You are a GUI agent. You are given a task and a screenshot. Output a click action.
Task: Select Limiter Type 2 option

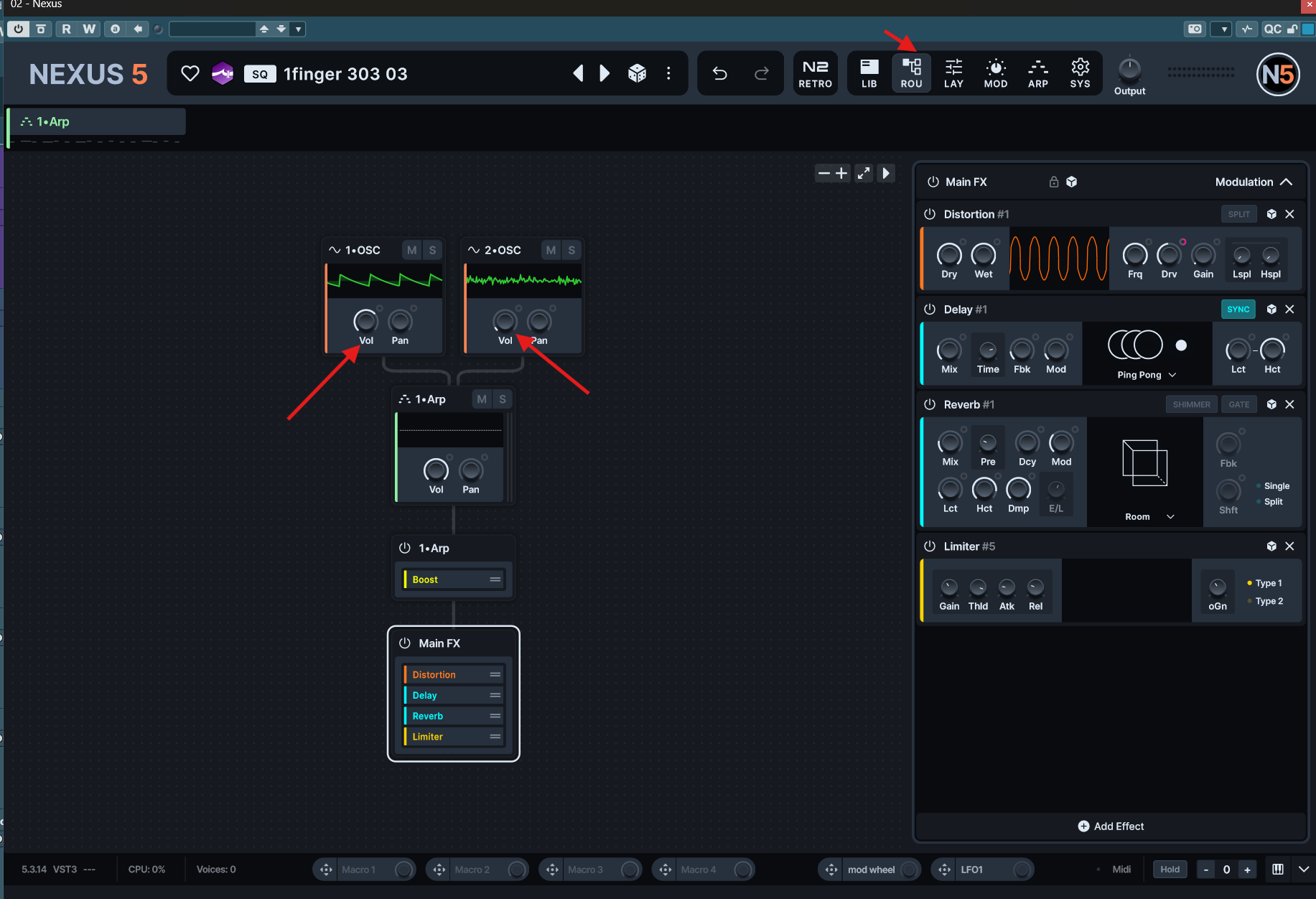[x=1268, y=601]
